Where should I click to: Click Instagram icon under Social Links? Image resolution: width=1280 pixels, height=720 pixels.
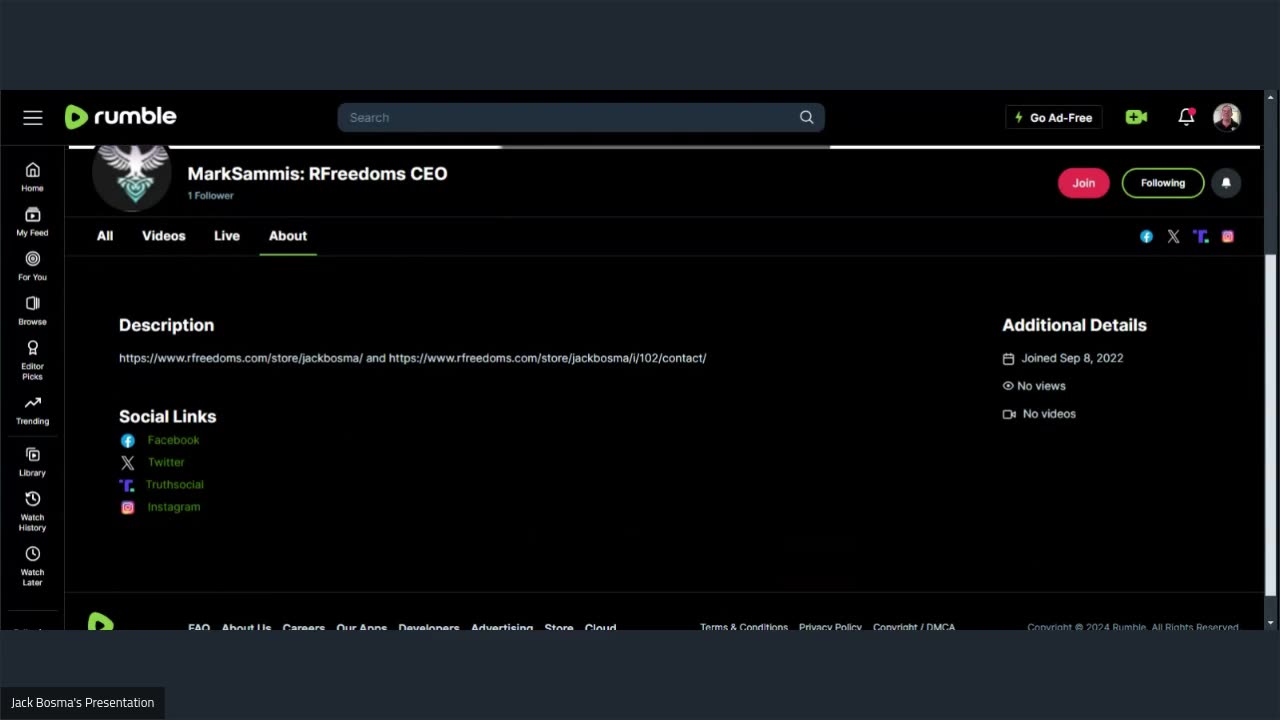[127, 508]
